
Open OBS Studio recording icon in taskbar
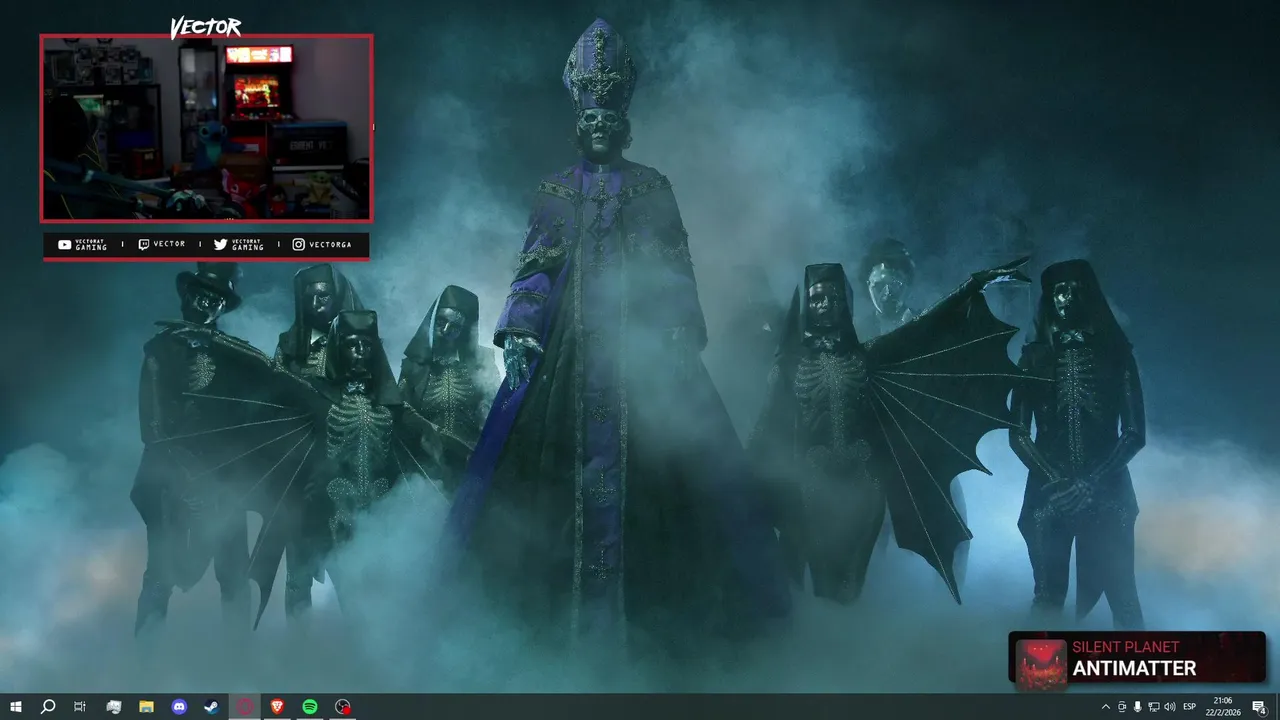(x=343, y=707)
